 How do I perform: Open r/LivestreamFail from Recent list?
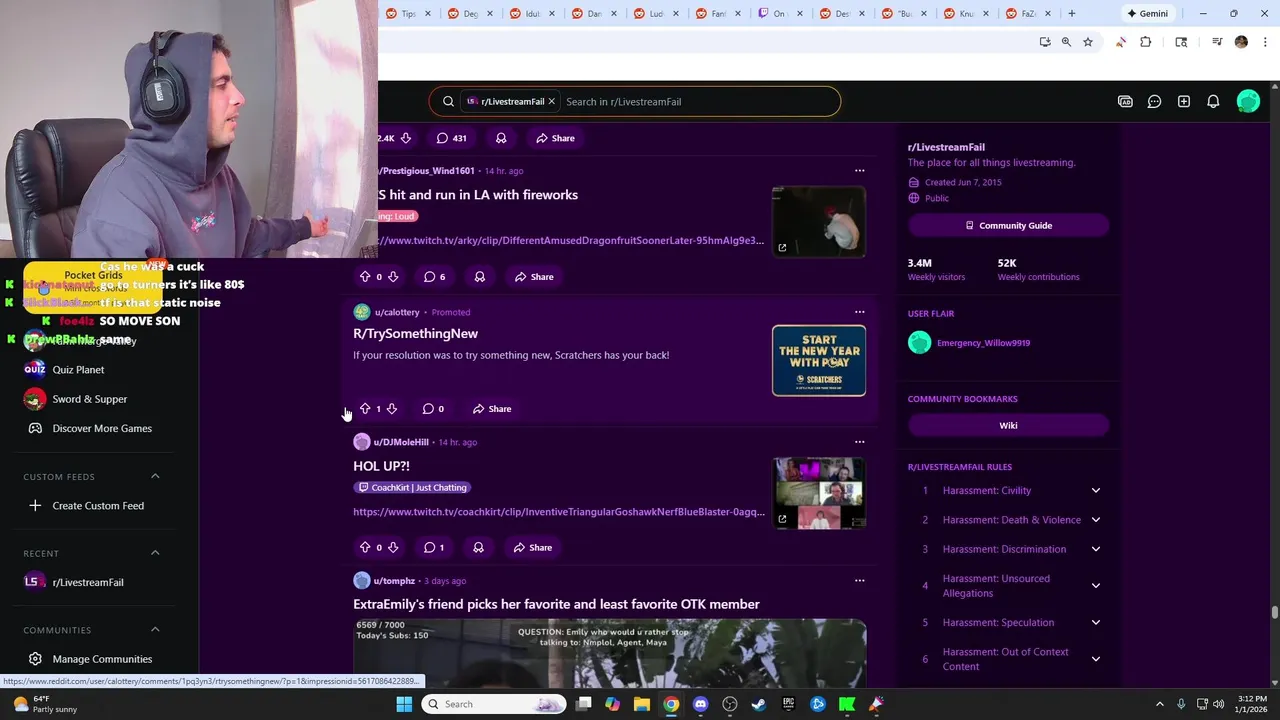pos(88,582)
